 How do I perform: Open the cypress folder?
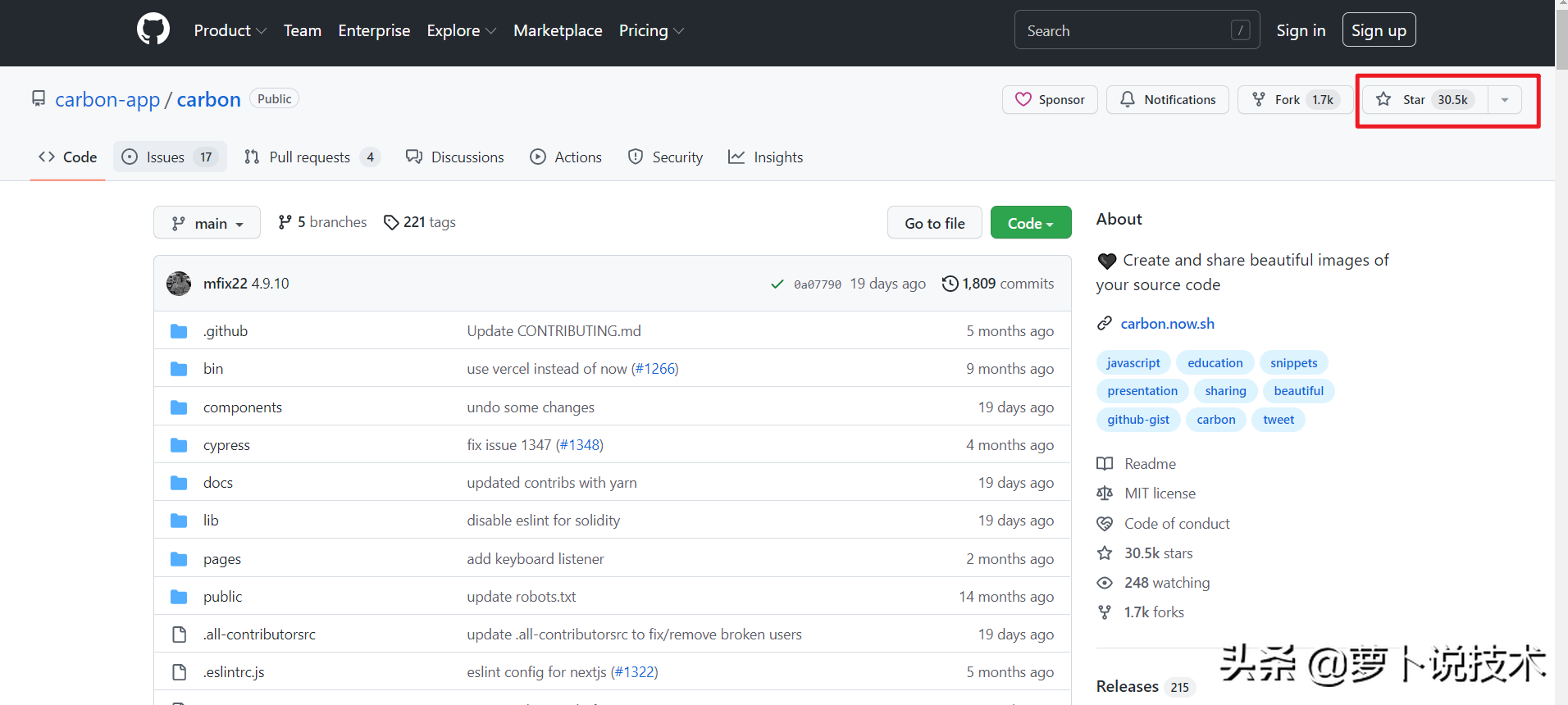[226, 445]
